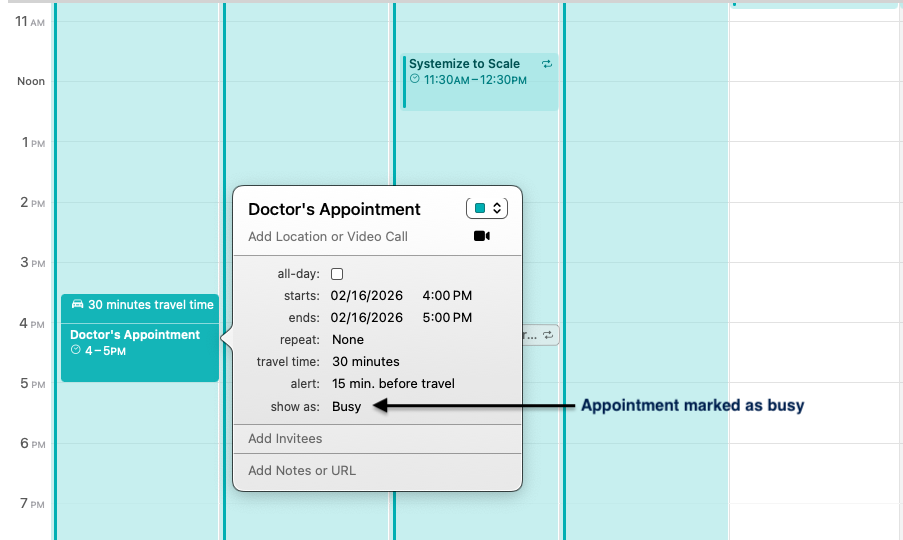Image resolution: width=903 pixels, height=540 pixels.
Task: Click the Doctor's Appointment title in popover
Action: (334, 209)
